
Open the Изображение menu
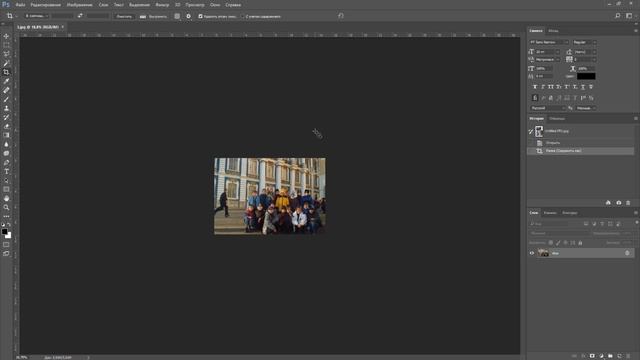[x=80, y=5]
